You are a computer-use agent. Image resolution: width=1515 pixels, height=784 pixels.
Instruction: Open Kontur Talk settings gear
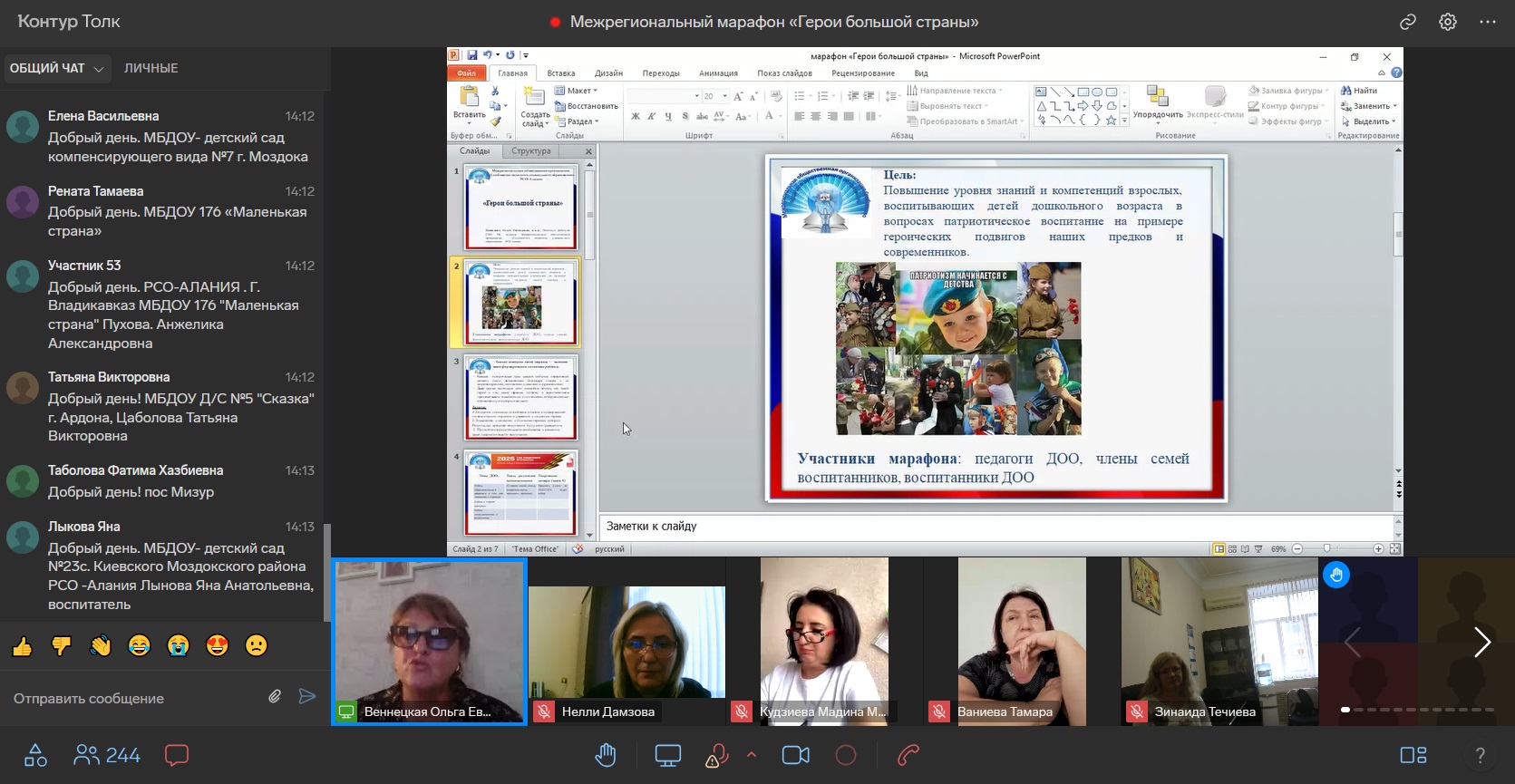[1448, 22]
